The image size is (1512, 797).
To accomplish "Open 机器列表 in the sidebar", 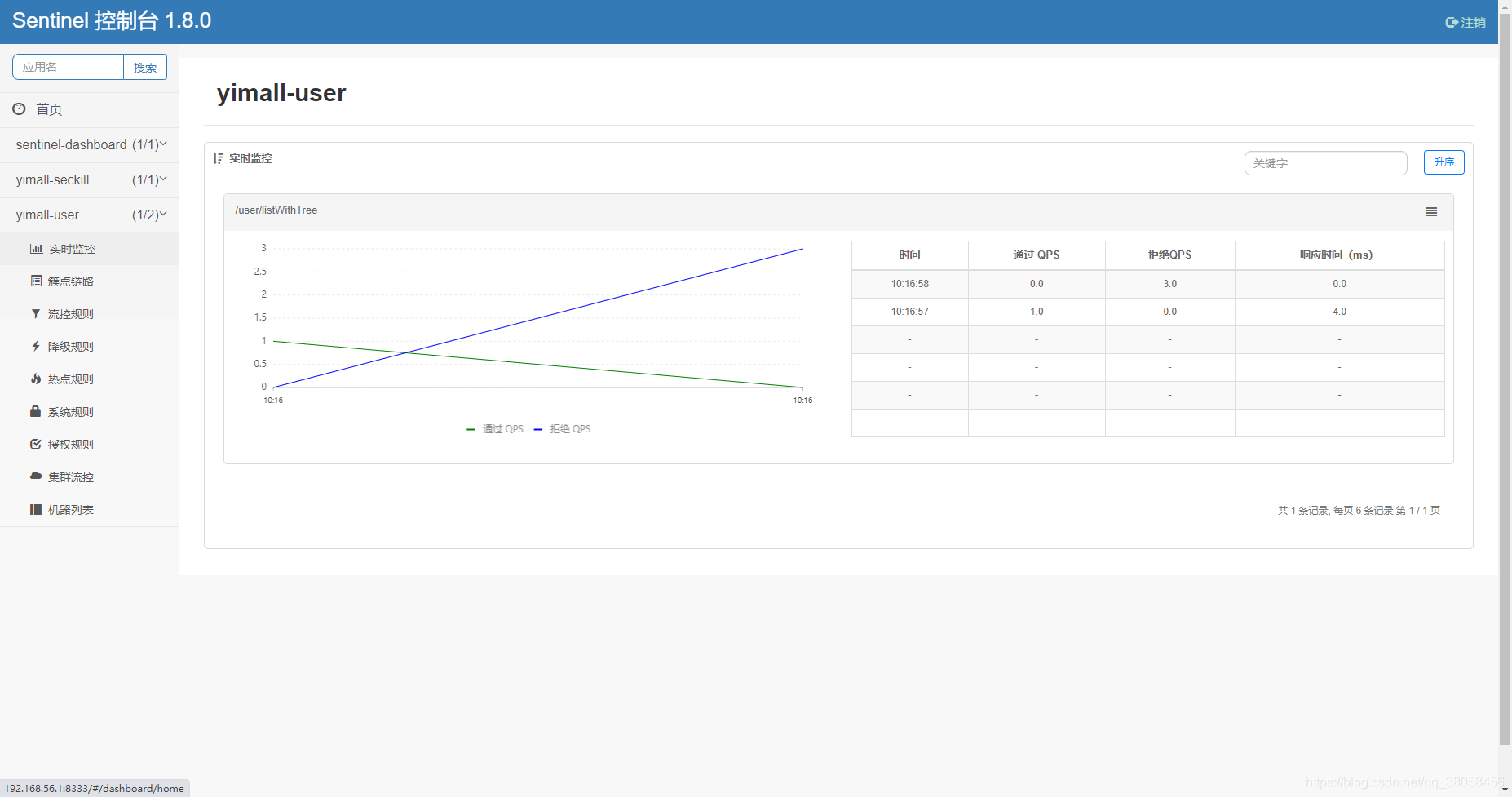I will click(90, 510).
